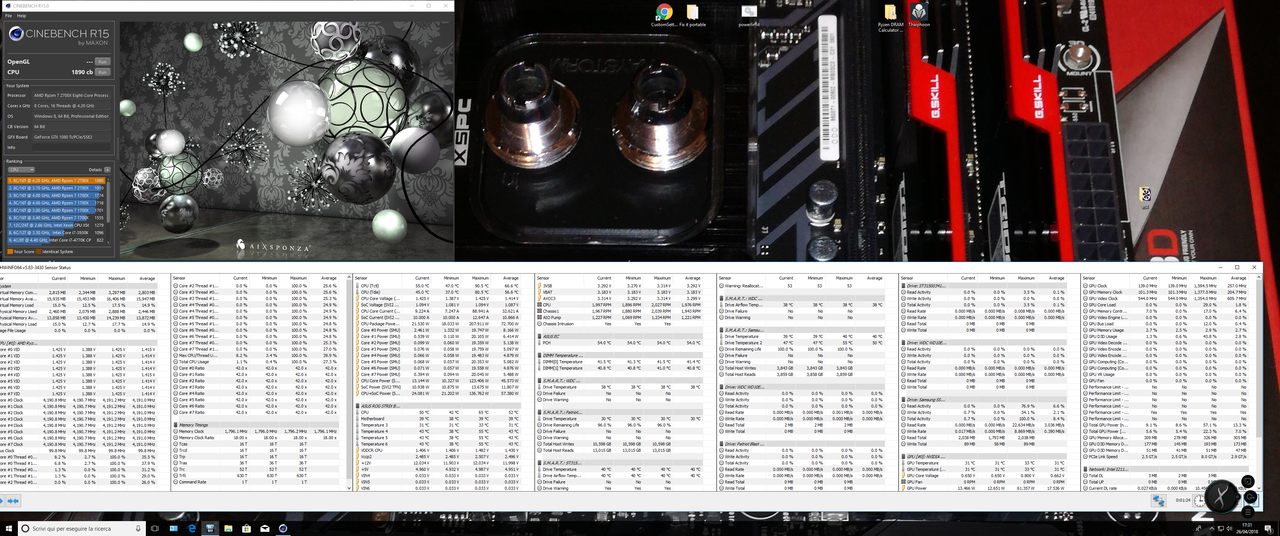Open the Cinebench File menu
The height and width of the screenshot is (536, 1280).
pos(8,16)
